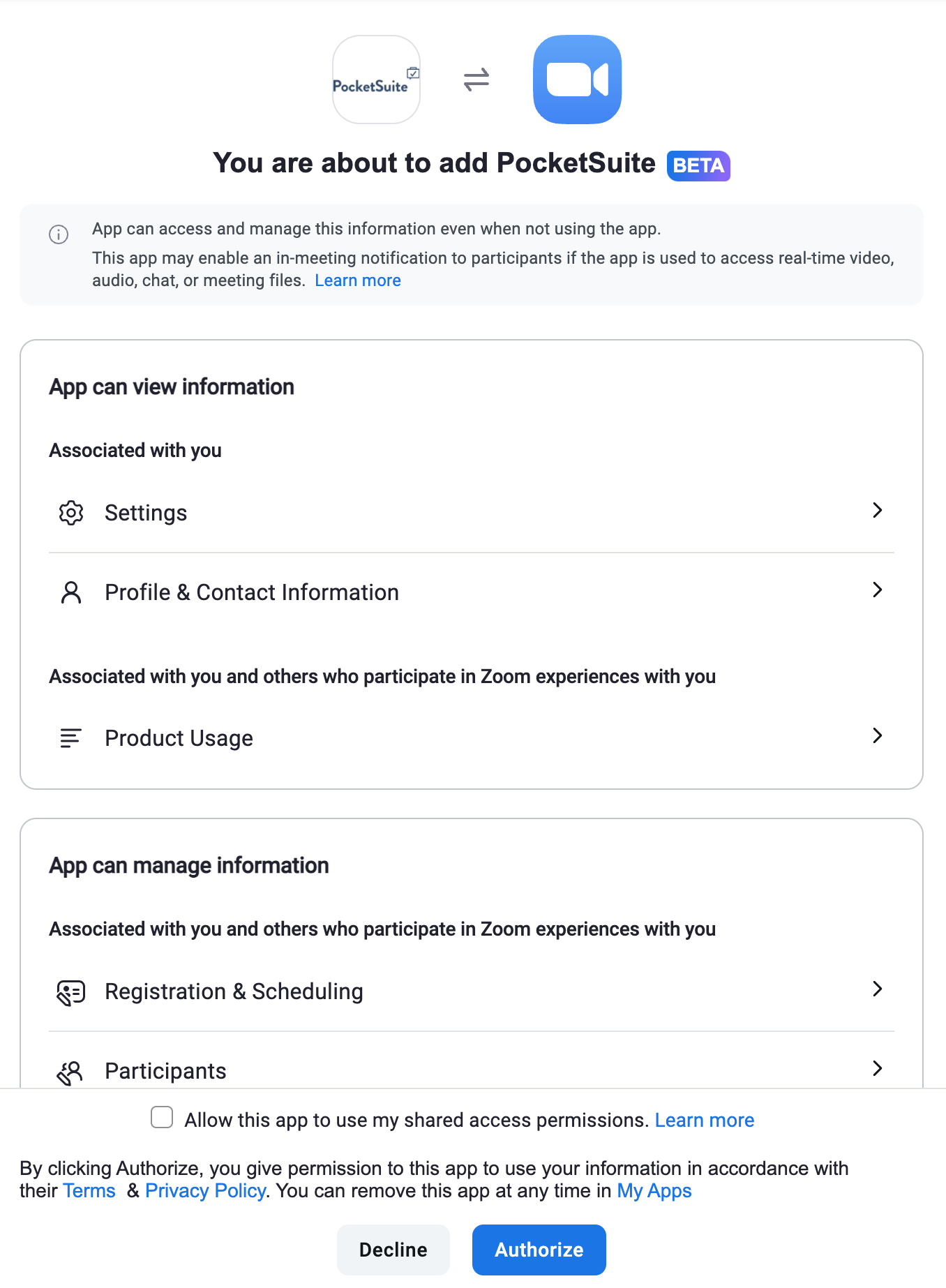Viewport: 946px width, 1288px height.
Task: Enable shared access permissions checkbox
Action: coord(162,1117)
